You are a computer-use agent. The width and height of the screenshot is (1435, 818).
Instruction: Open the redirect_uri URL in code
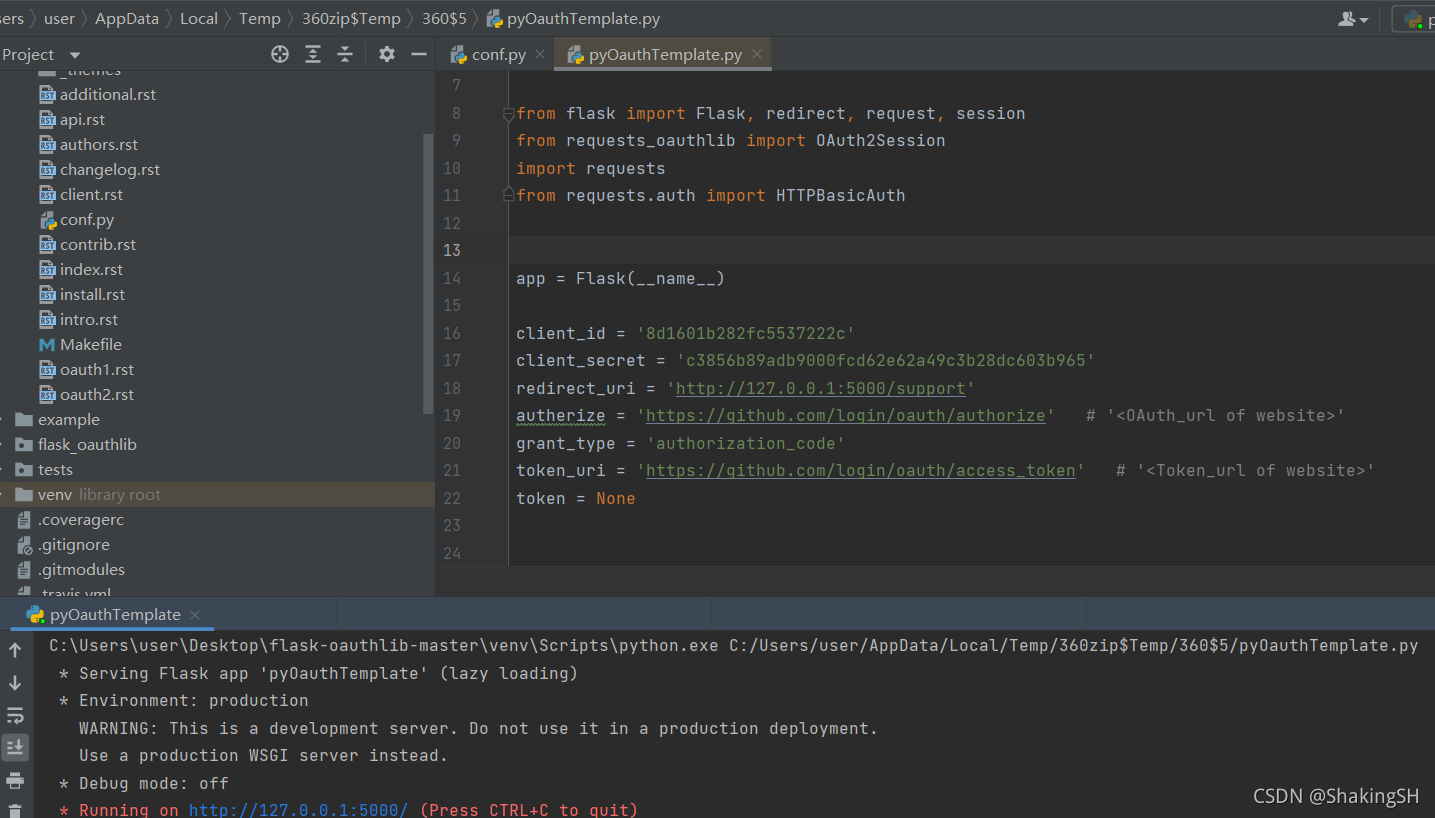tap(821, 388)
